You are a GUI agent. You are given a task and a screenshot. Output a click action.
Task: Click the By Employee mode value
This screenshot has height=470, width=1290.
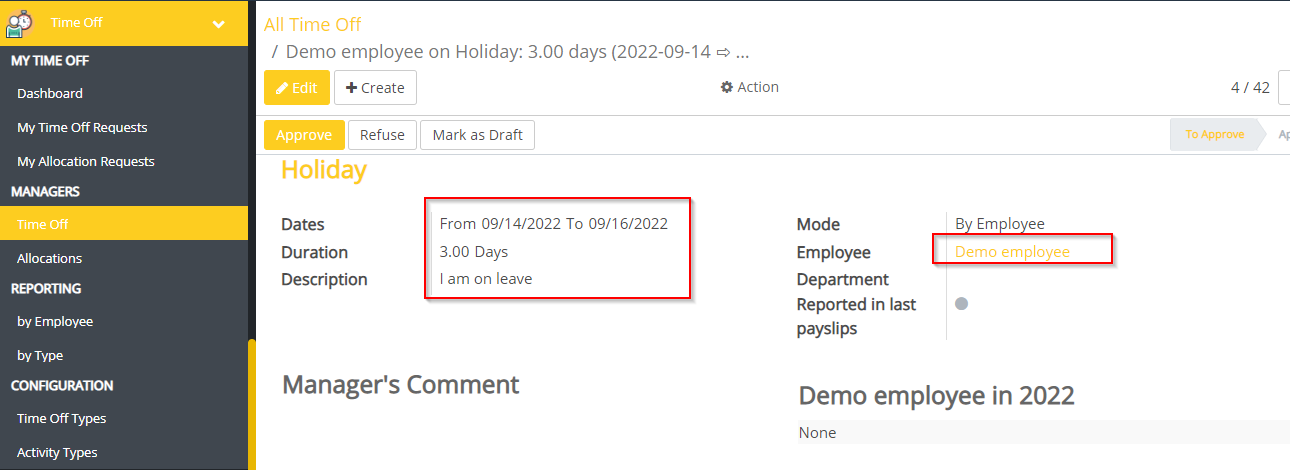[x=1000, y=224]
